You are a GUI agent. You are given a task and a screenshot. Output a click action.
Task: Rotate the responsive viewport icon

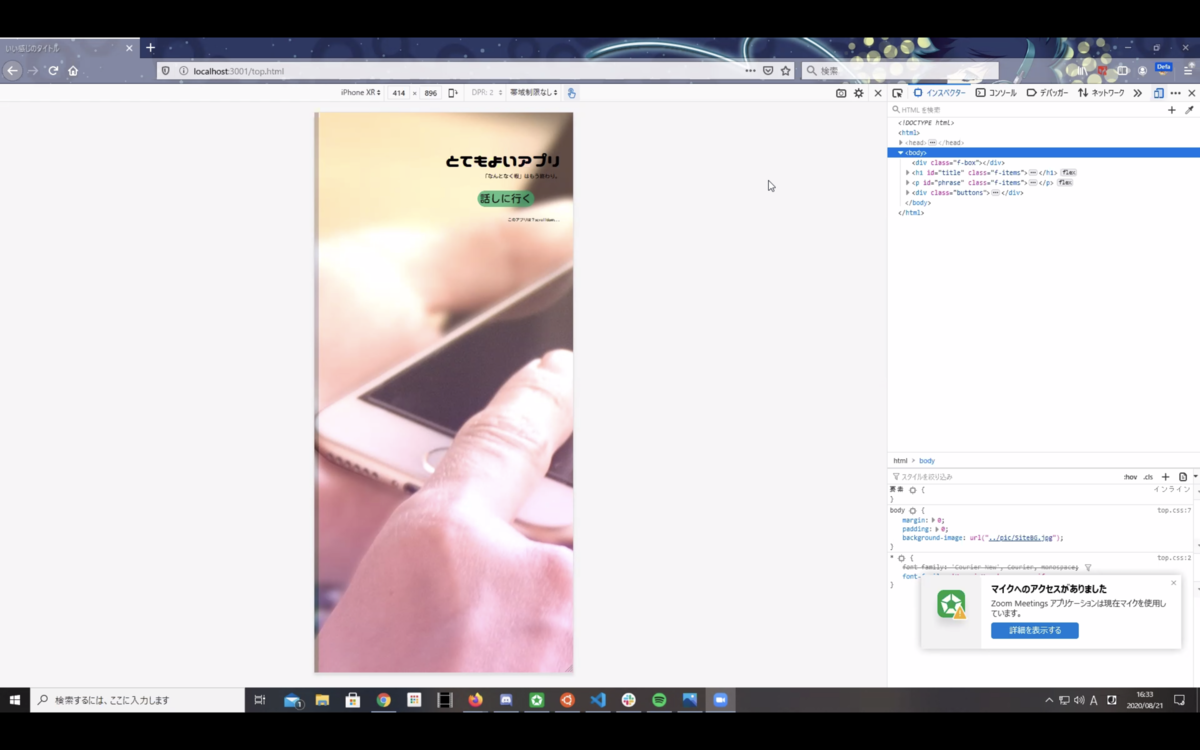[453, 93]
